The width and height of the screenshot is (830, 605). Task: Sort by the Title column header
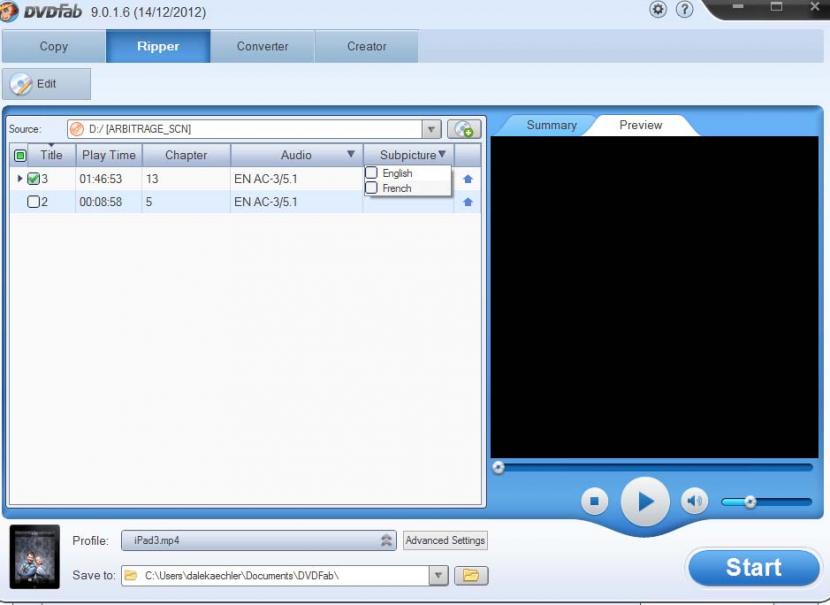click(51, 155)
